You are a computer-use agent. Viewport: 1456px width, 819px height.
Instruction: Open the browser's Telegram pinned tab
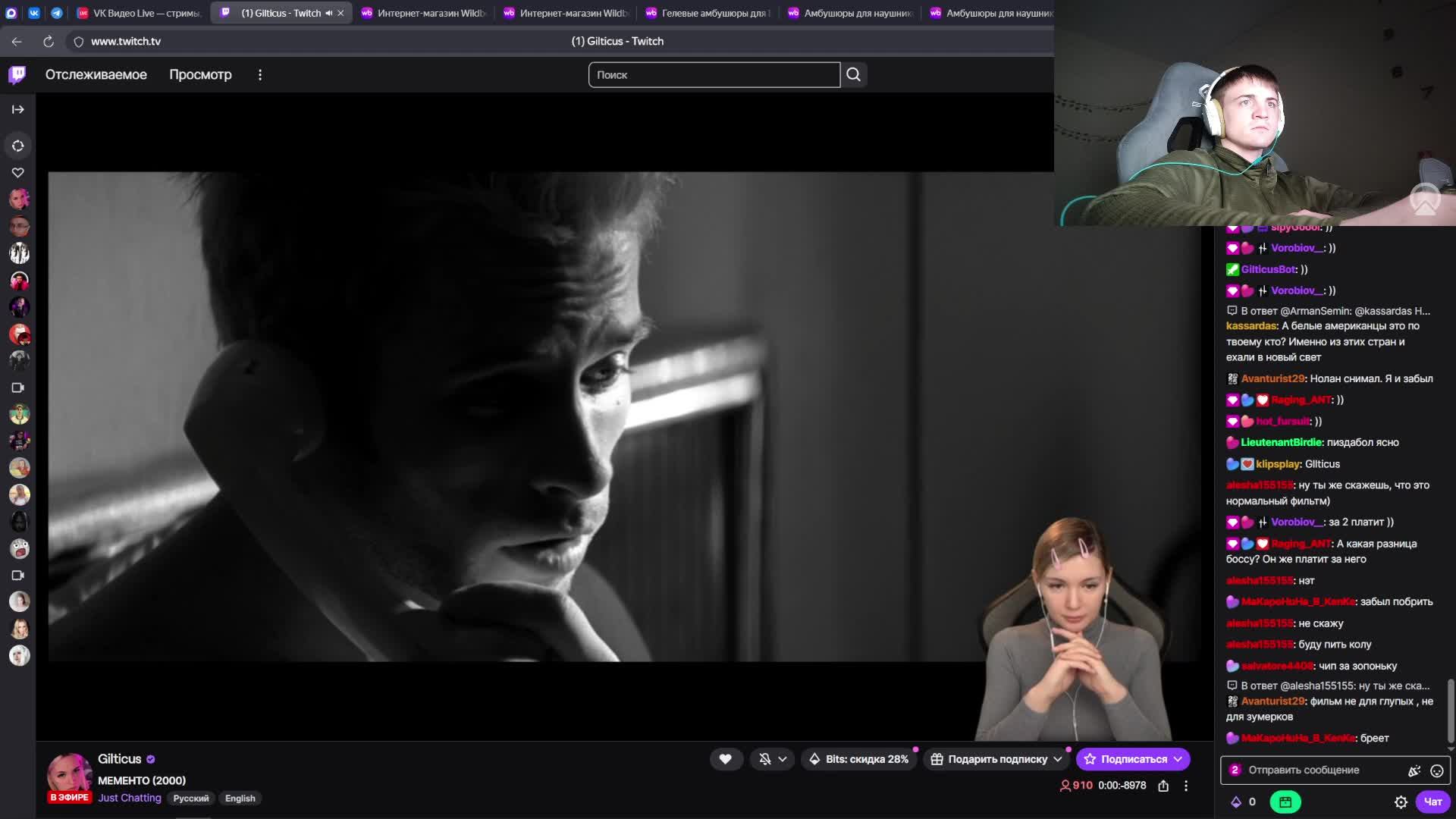click(57, 13)
